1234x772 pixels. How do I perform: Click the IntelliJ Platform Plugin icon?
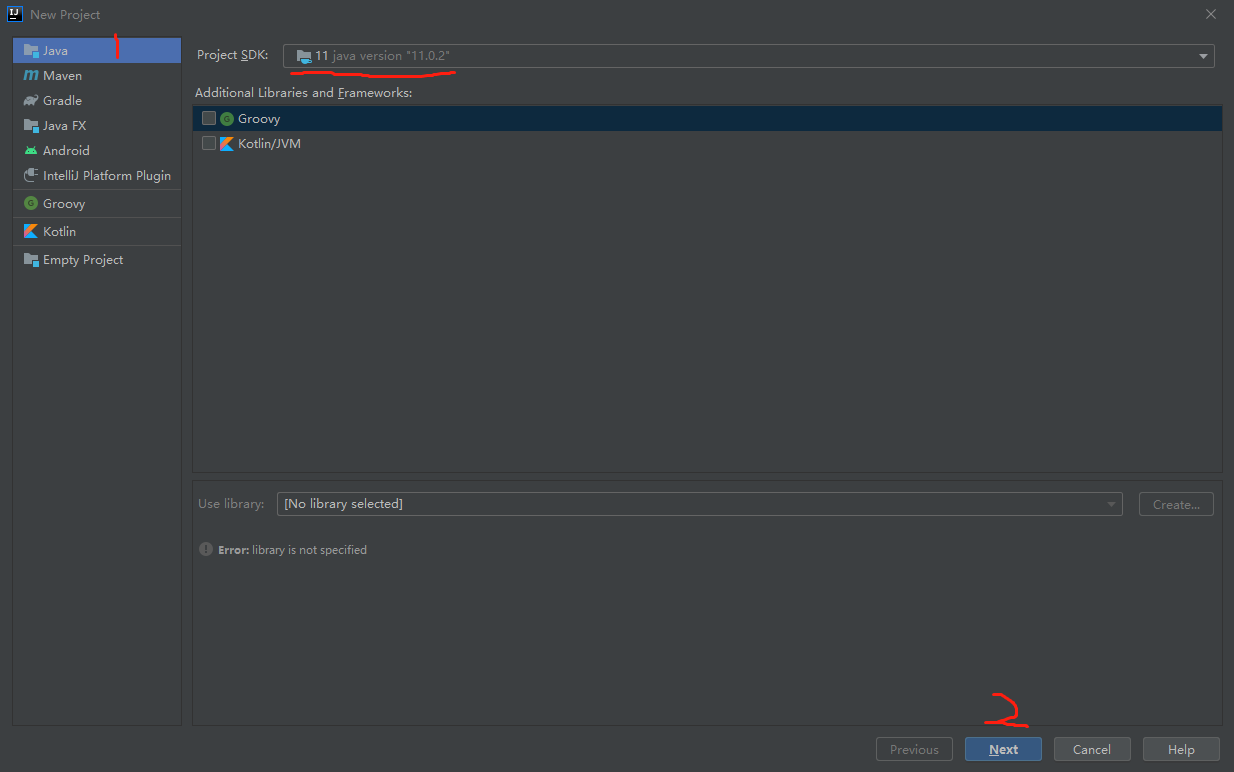[31, 175]
